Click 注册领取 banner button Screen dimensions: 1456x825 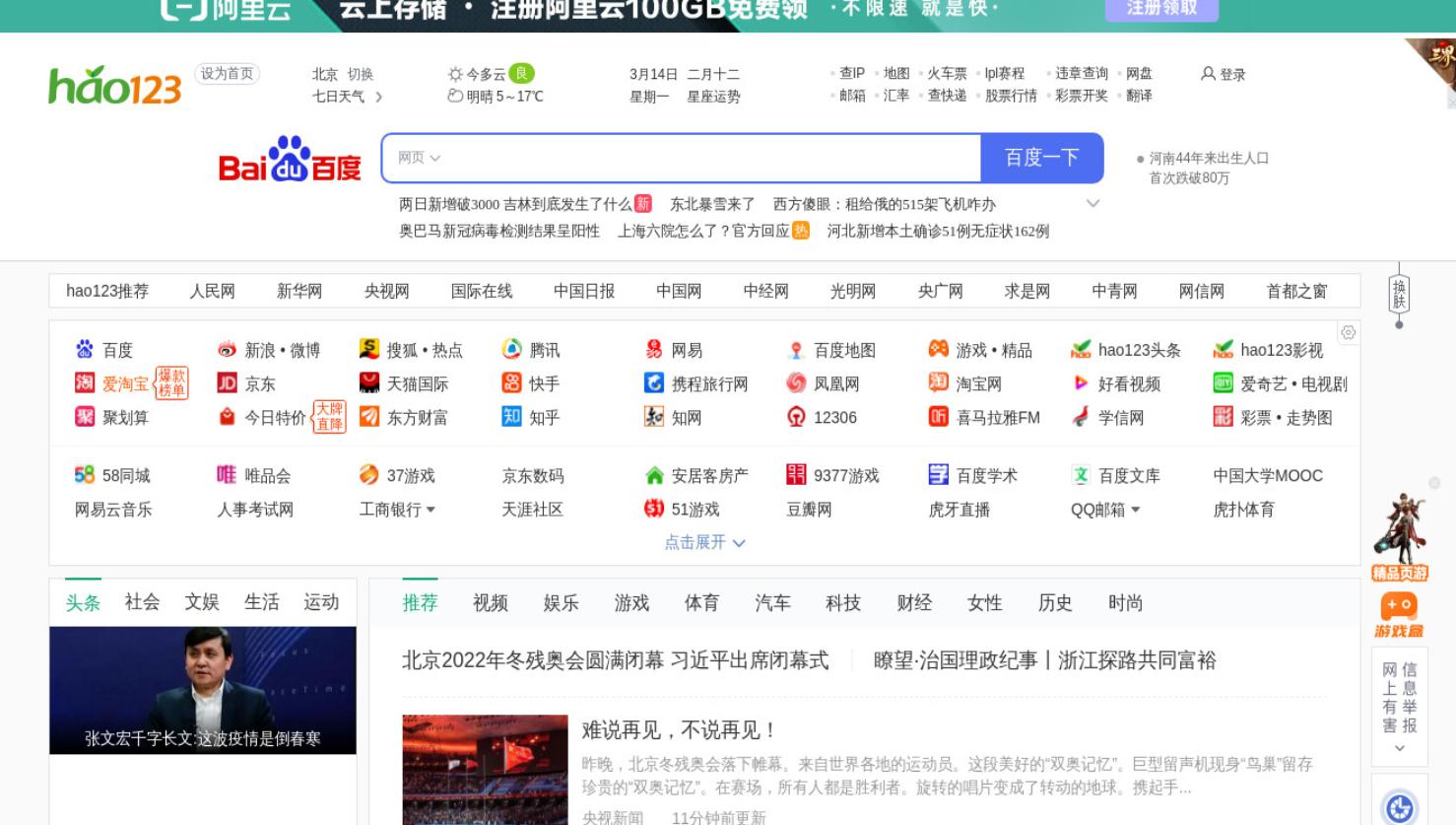[x=1162, y=9]
